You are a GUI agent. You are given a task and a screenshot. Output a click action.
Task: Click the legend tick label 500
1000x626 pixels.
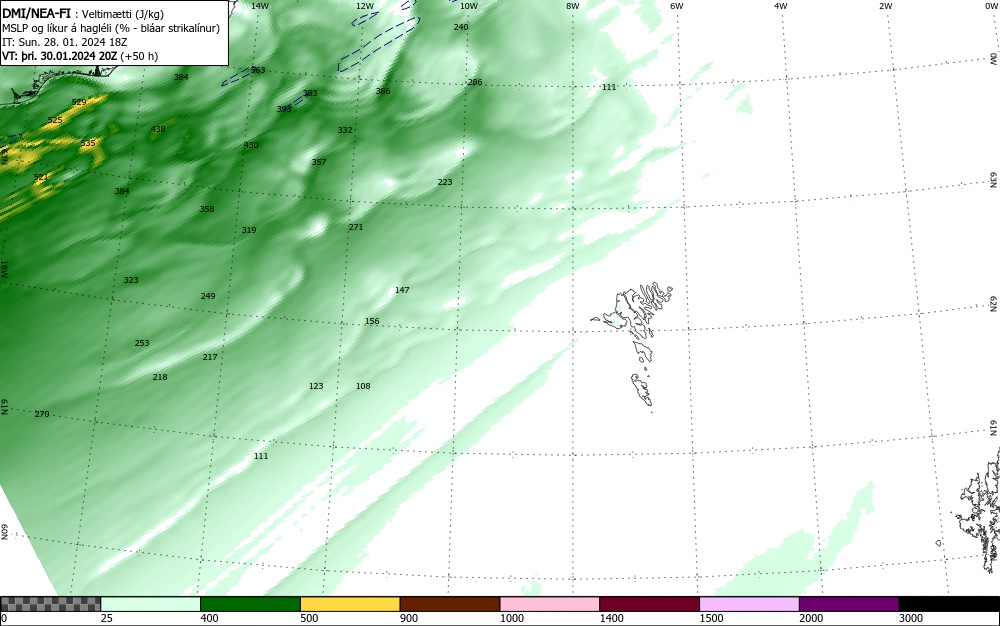(309, 618)
